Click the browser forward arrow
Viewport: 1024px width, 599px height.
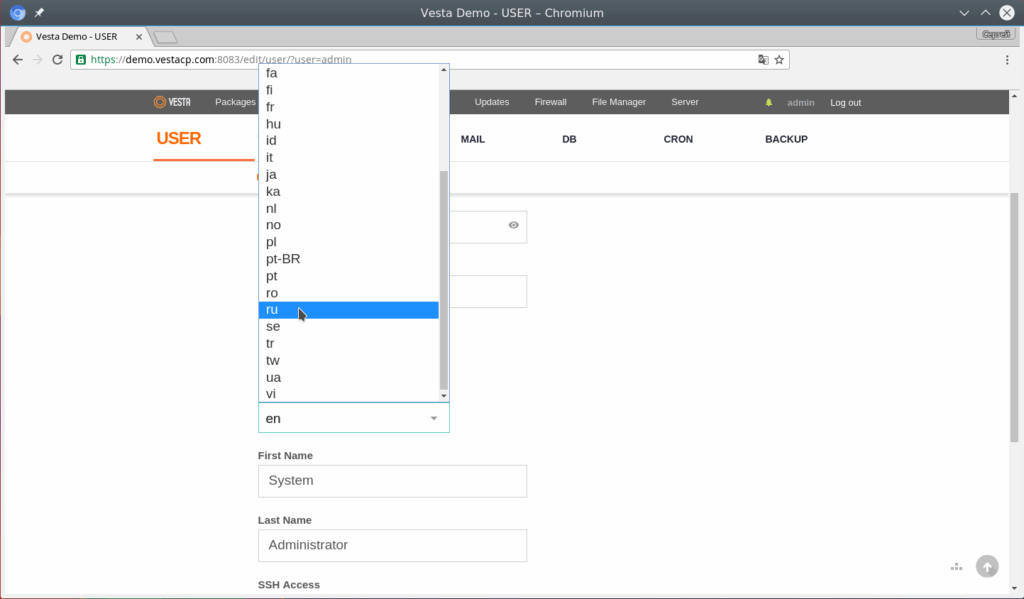coord(37,59)
